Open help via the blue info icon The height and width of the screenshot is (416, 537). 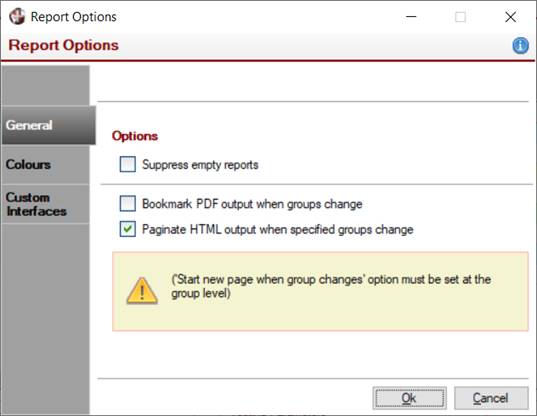tap(520, 46)
